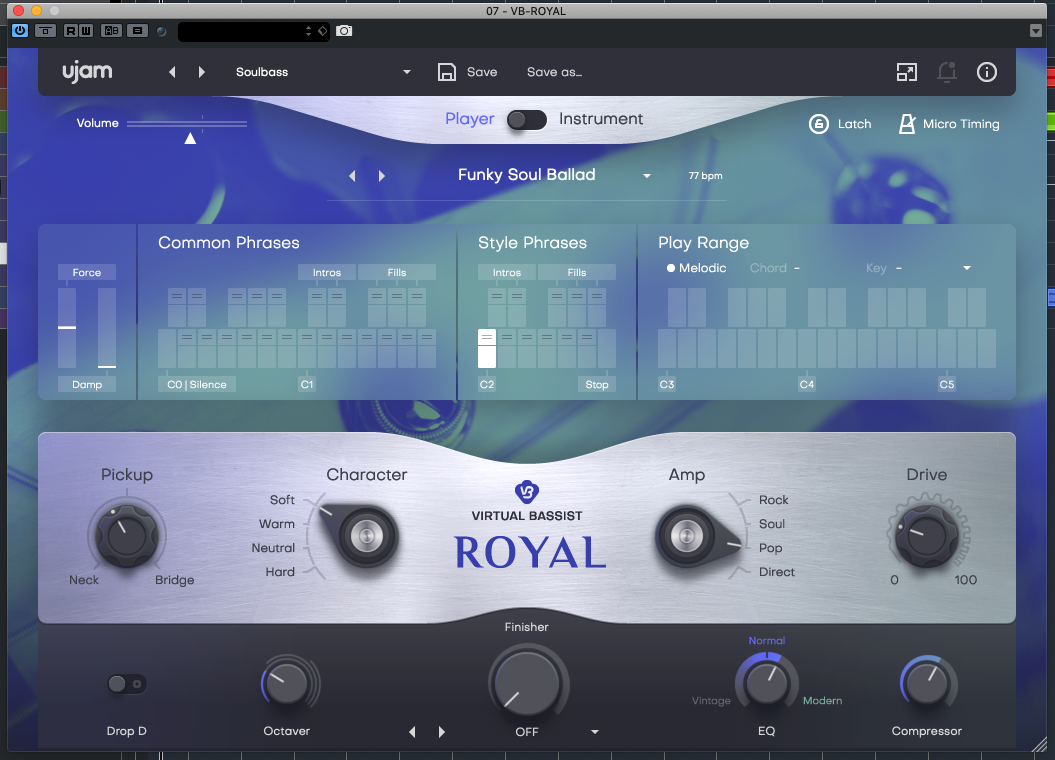The height and width of the screenshot is (760, 1055).
Task: Click the Micro Timing metronome icon
Action: coord(907,124)
